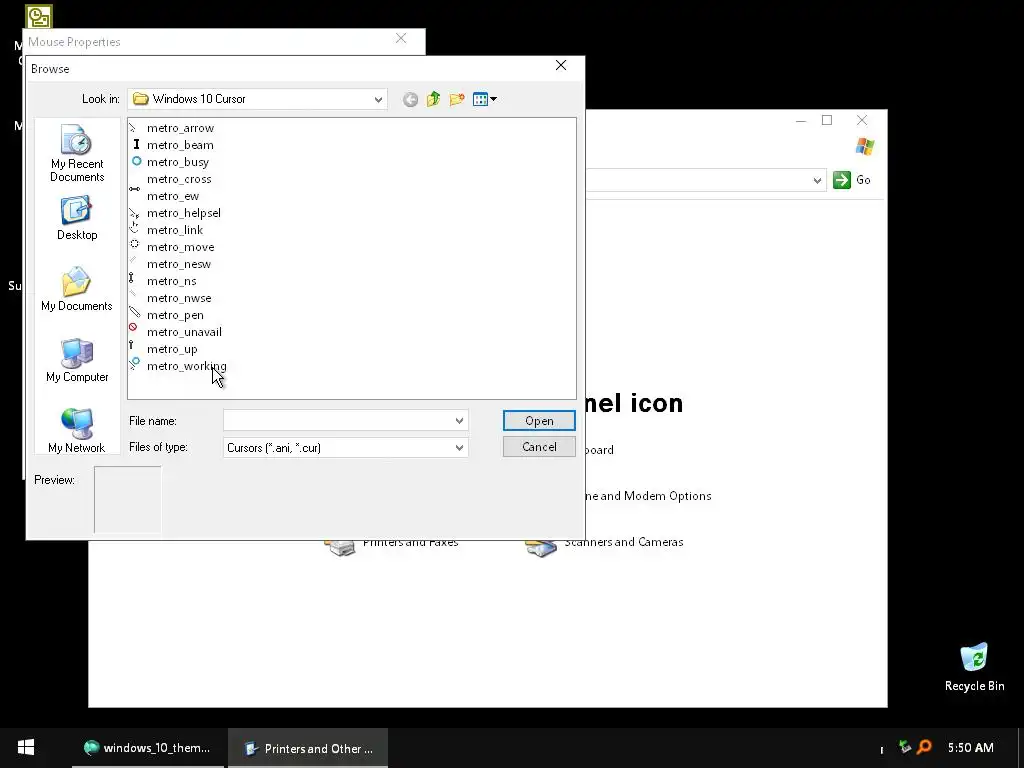
Task: Open Desktop in places bar
Action: [x=77, y=219]
